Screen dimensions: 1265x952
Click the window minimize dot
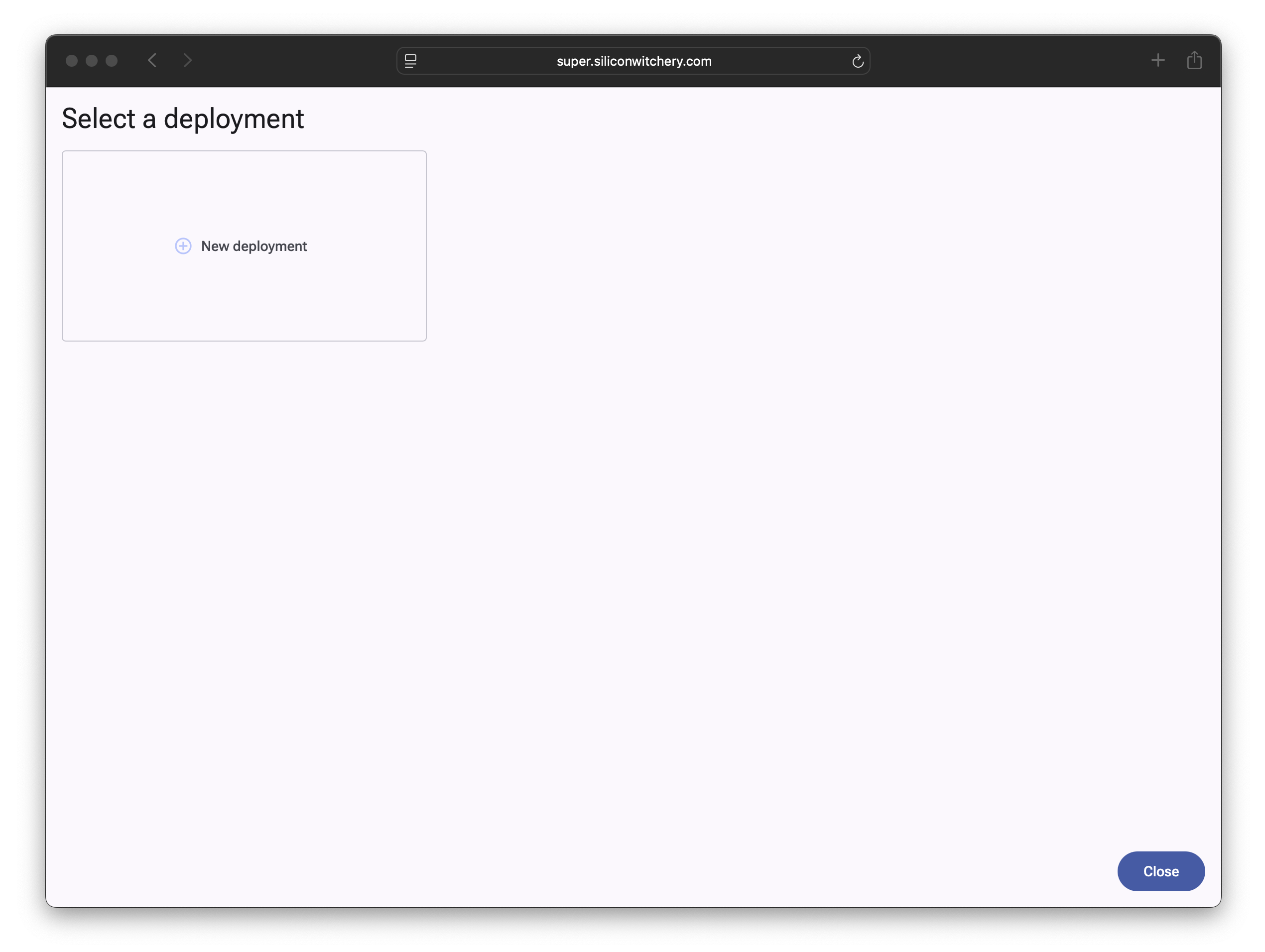pyautogui.click(x=92, y=61)
